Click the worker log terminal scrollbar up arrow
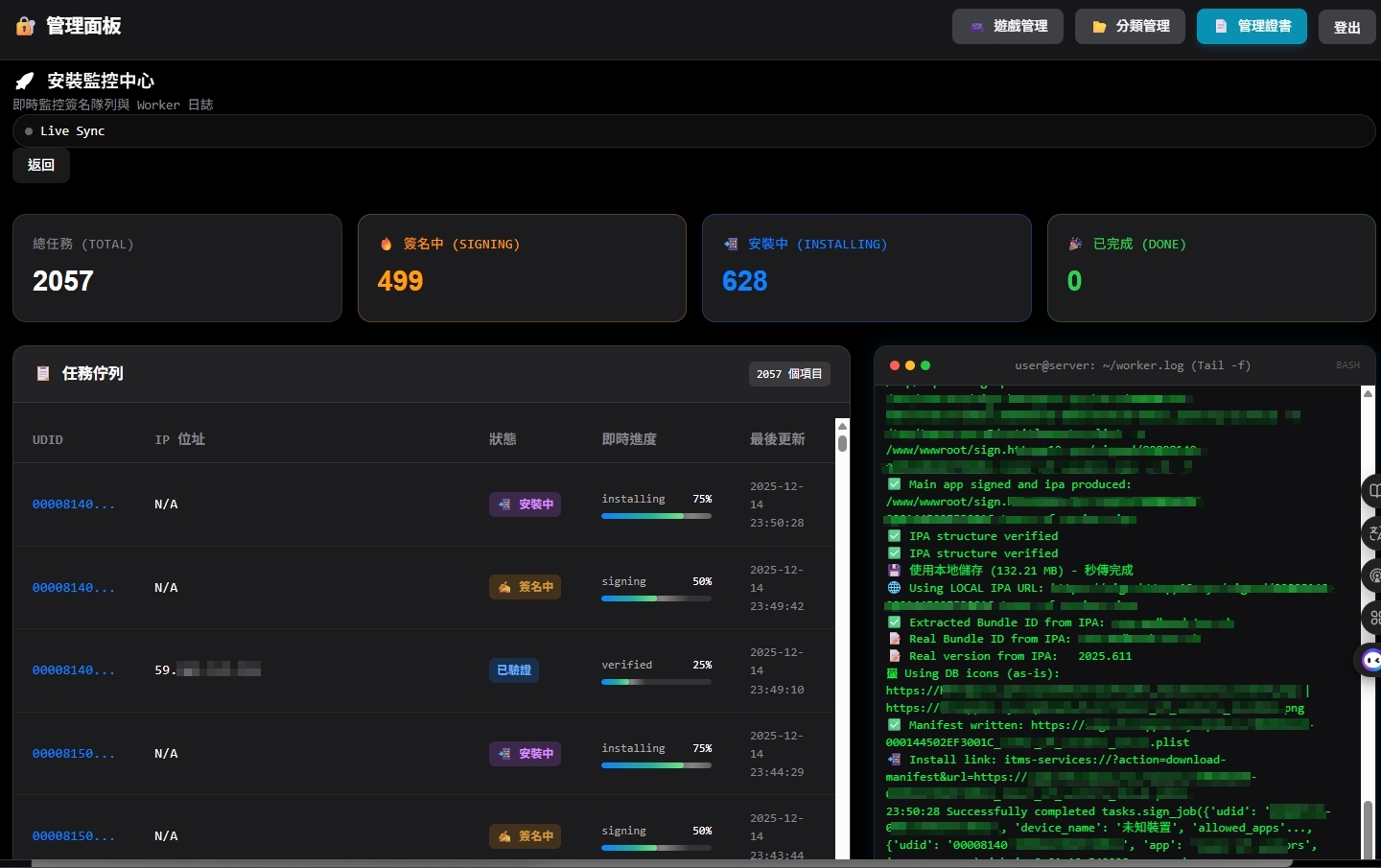1381x868 pixels. 1368,393
